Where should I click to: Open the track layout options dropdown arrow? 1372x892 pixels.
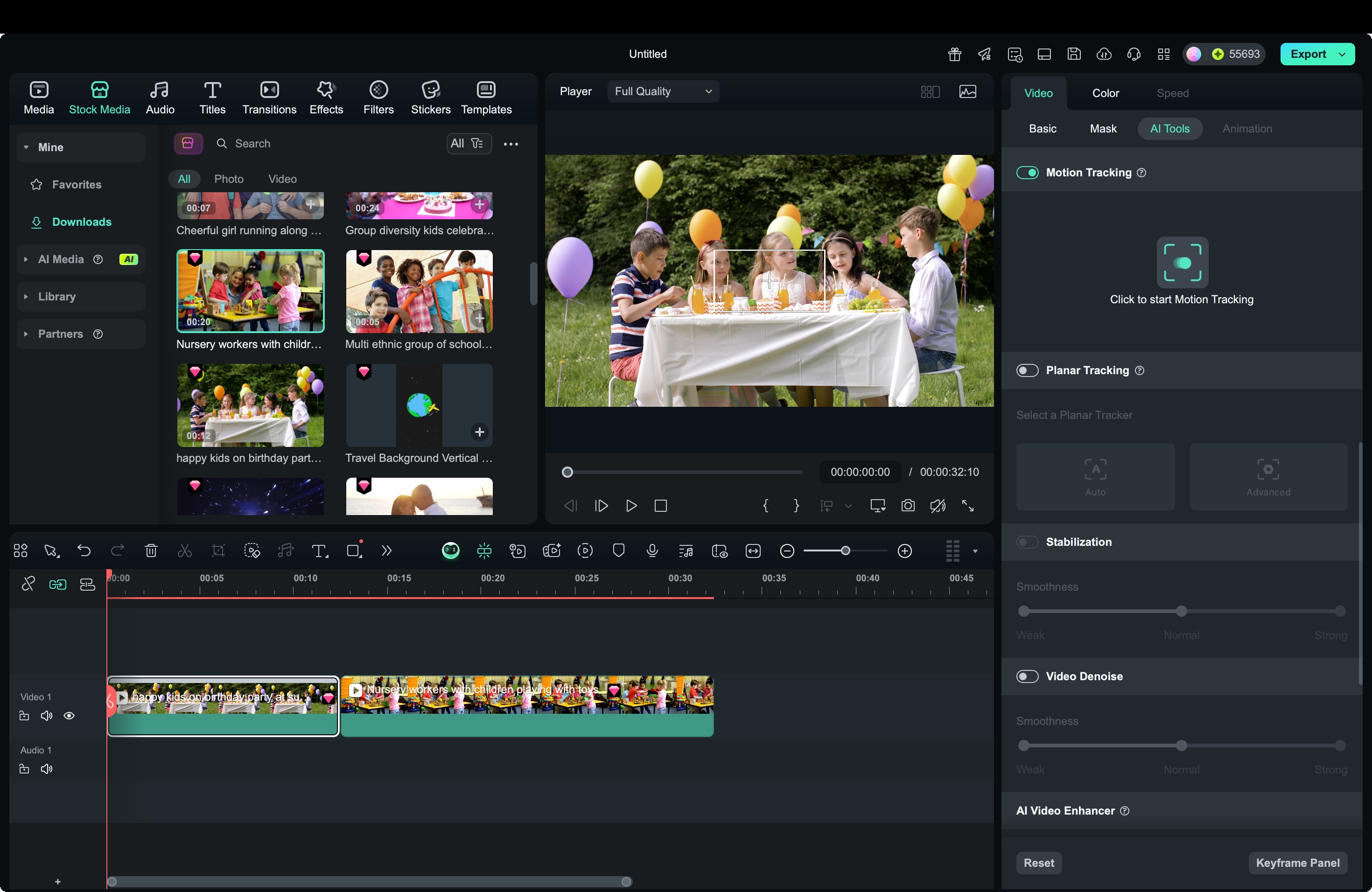click(975, 551)
